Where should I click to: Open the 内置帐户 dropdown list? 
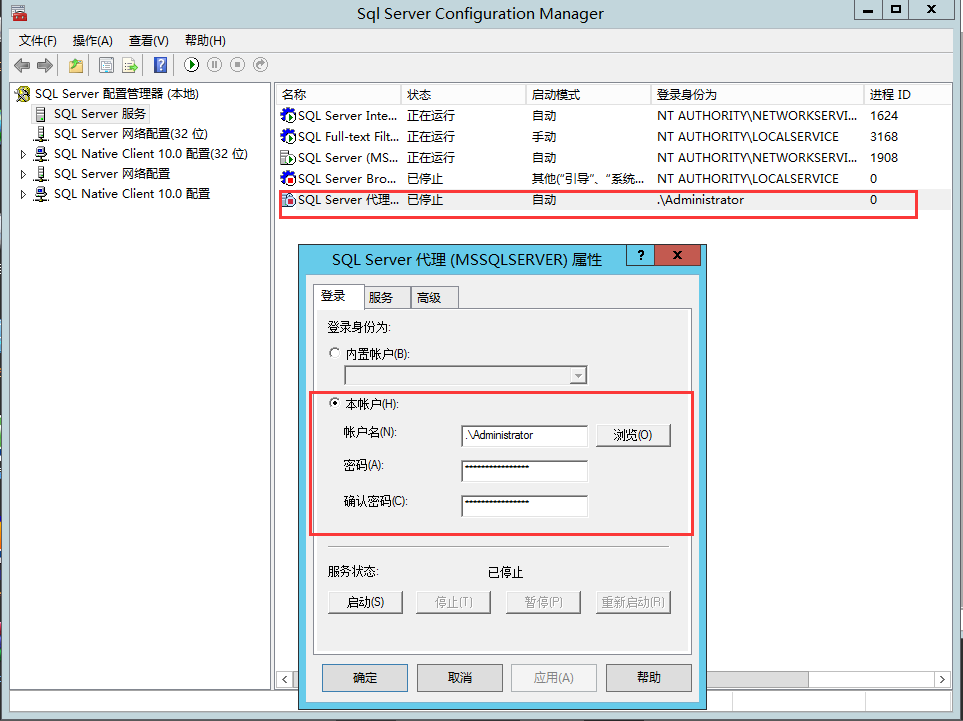click(577, 374)
